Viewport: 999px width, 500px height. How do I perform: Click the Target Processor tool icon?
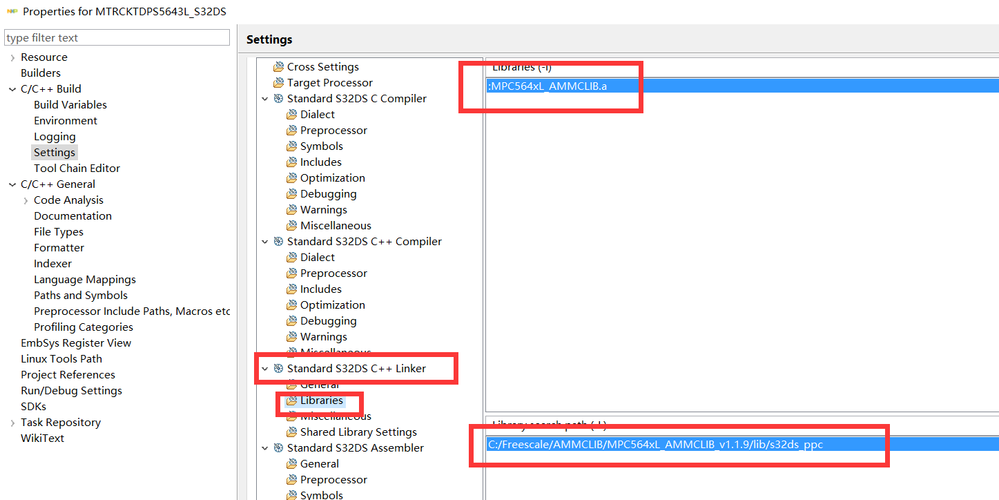[x=278, y=83]
